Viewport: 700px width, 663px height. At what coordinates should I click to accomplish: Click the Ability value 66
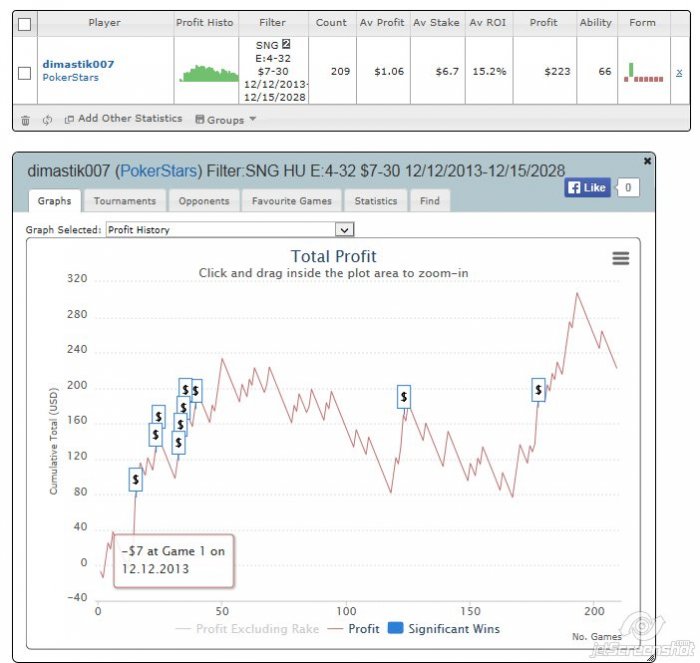[x=604, y=71]
